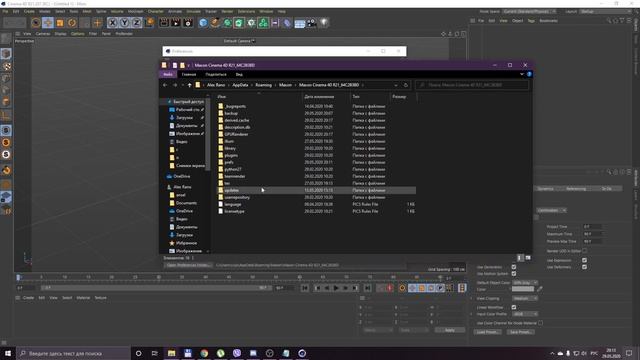Switch to the Referencing tab
Screen dimensions: 640x360
[x=576, y=189]
